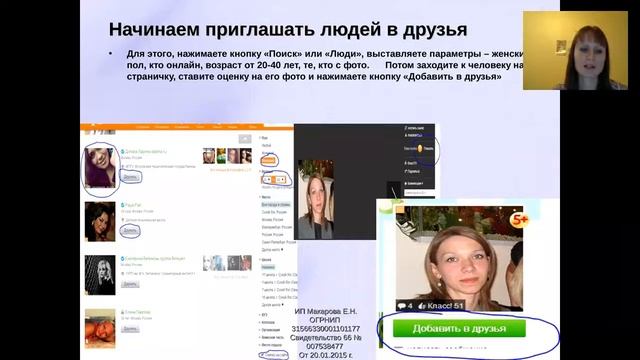Click the large profile photo above the green button
The image size is (640, 360).
(x=459, y=258)
